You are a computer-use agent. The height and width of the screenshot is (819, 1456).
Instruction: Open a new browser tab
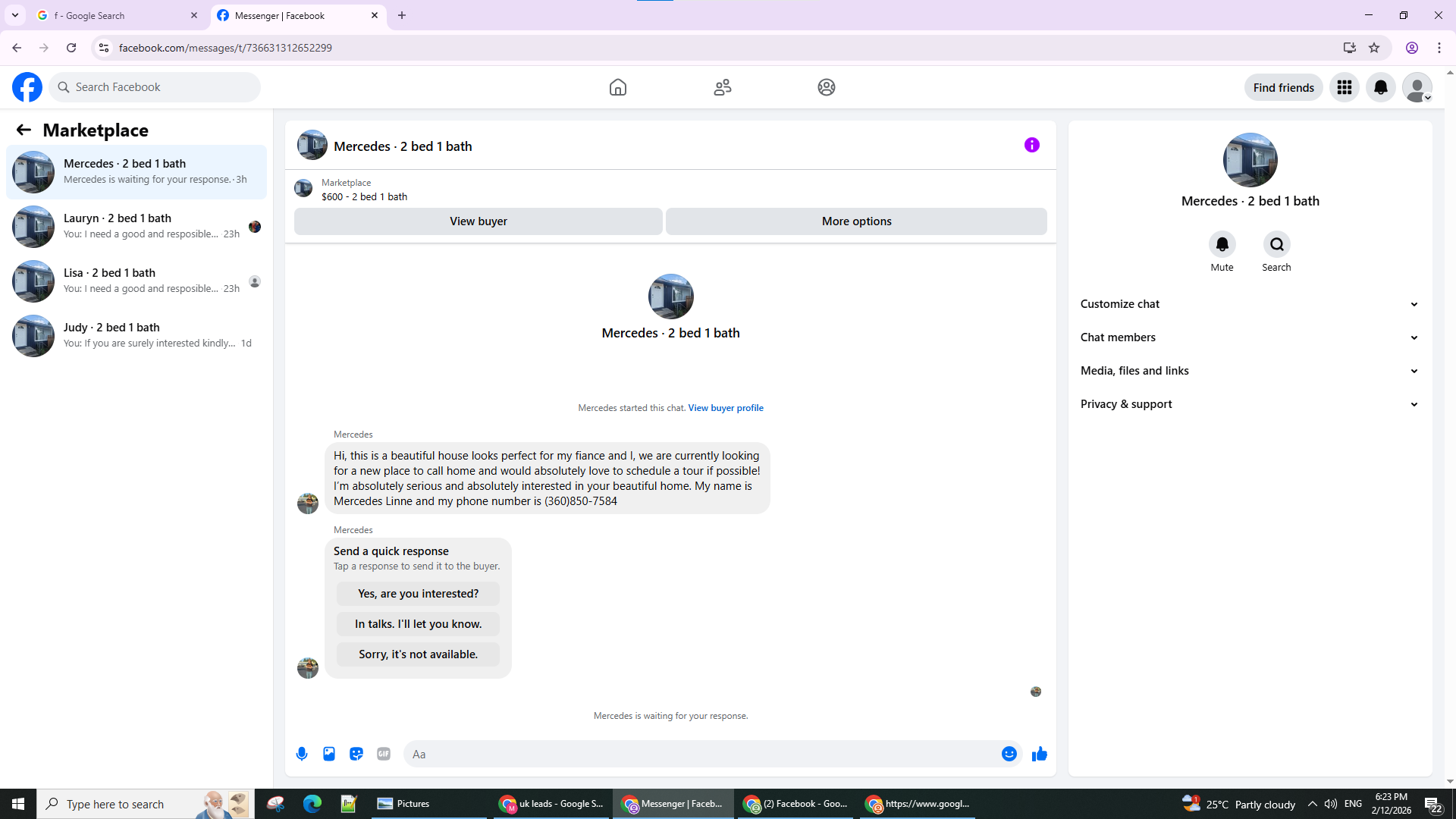point(402,15)
